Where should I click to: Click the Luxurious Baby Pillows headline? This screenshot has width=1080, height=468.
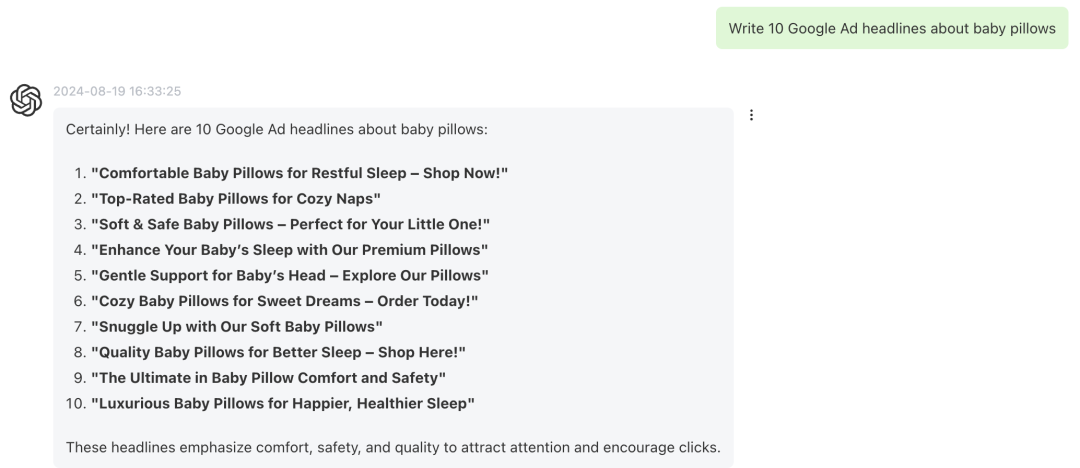(x=283, y=403)
